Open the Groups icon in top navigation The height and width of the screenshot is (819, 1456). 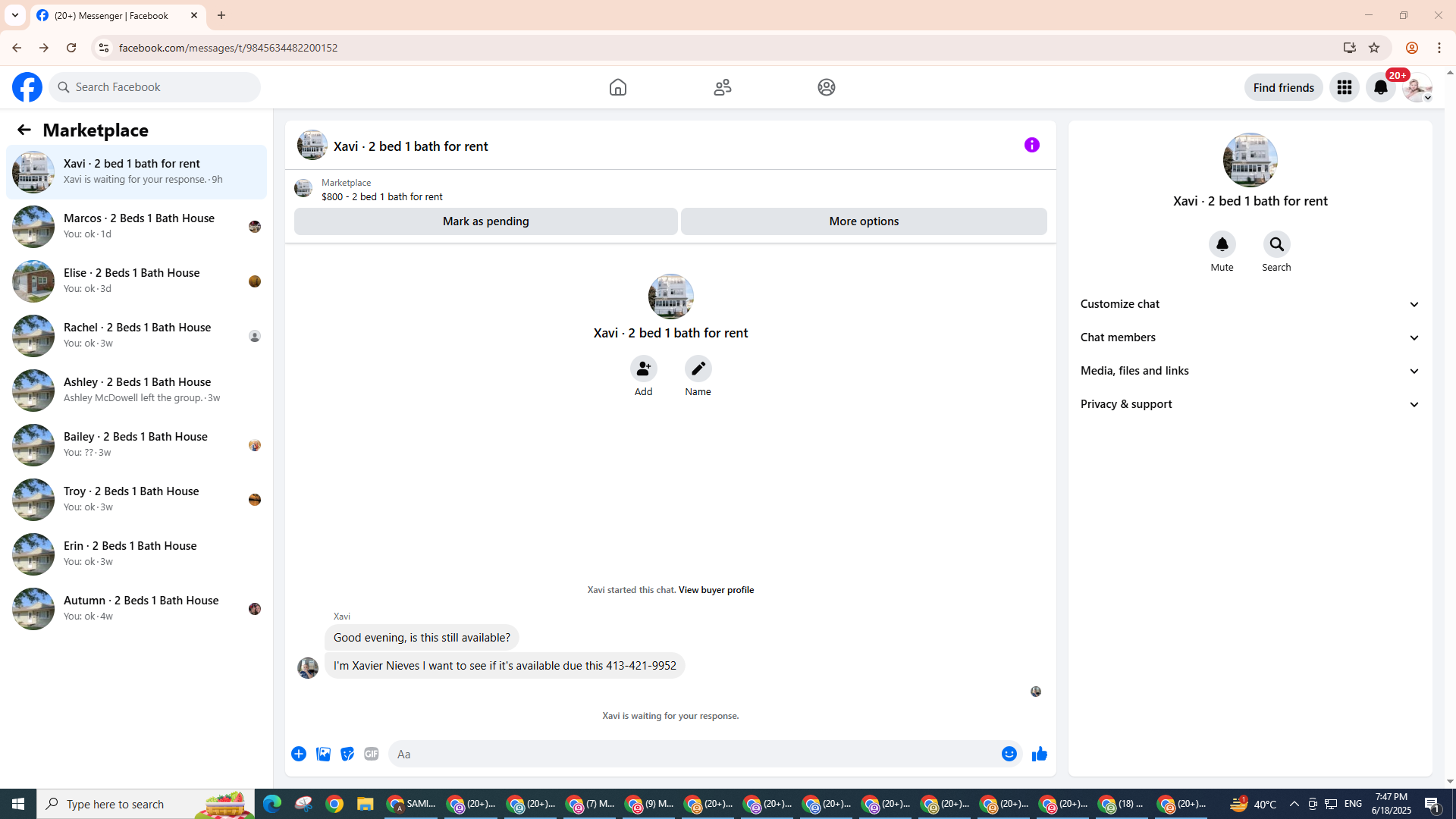[827, 87]
